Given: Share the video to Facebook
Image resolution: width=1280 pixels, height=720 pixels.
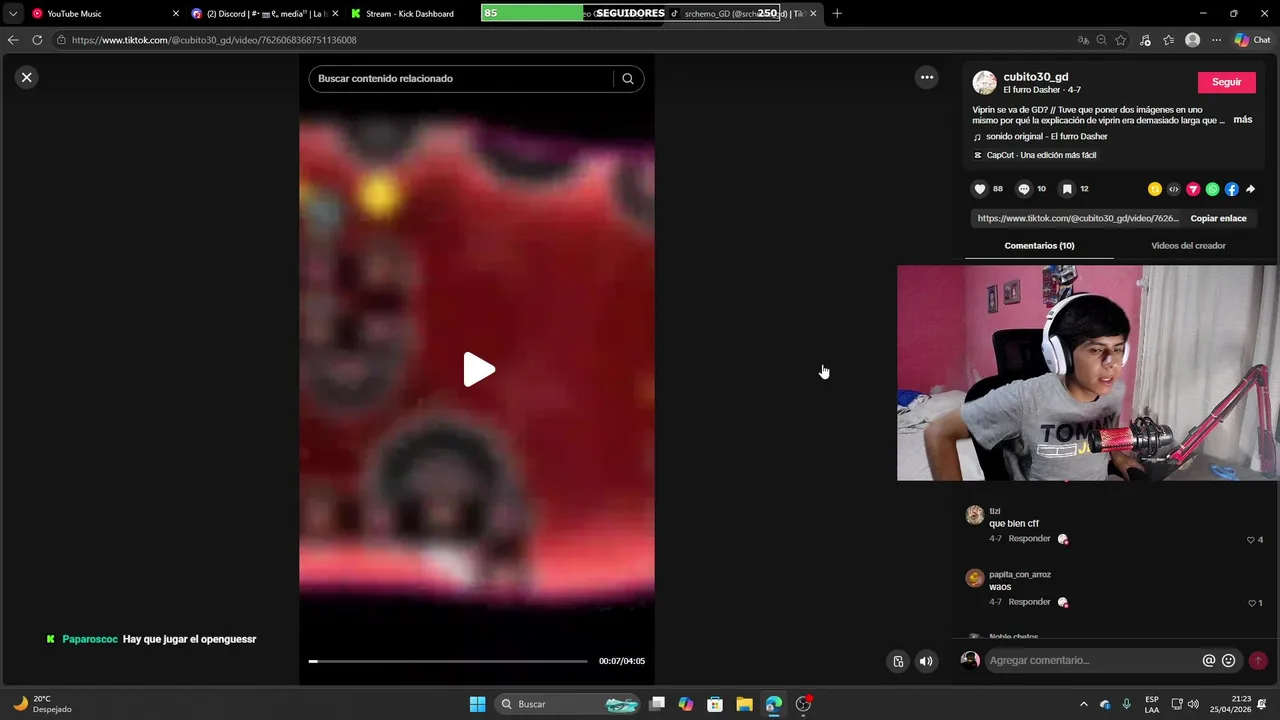Looking at the screenshot, I should click(1231, 189).
